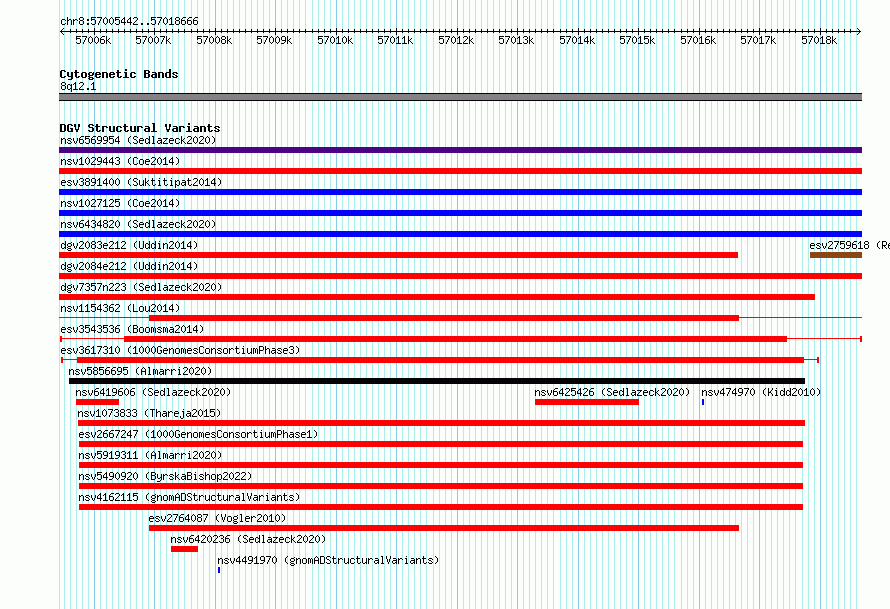Select the 8q12.1 band label
The height and width of the screenshot is (609, 890).
tap(78, 86)
